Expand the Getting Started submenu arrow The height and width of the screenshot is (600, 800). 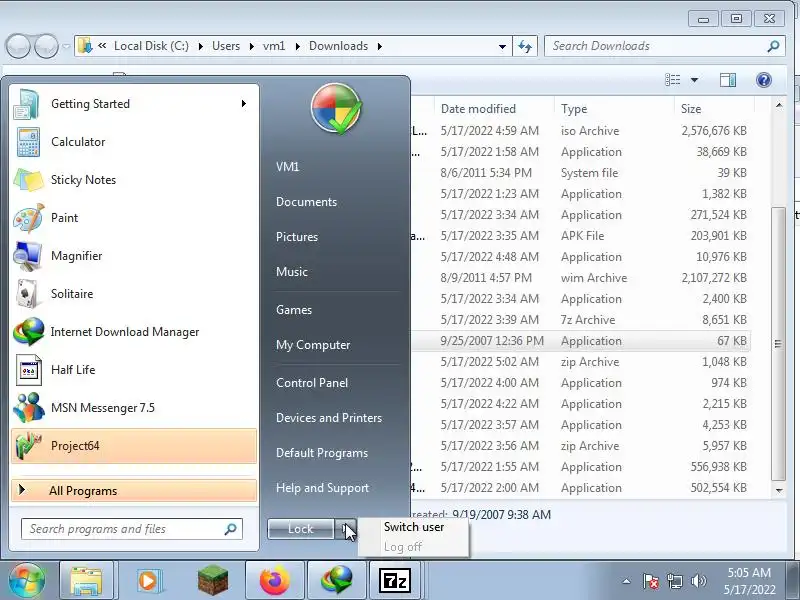tap(244, 104)
